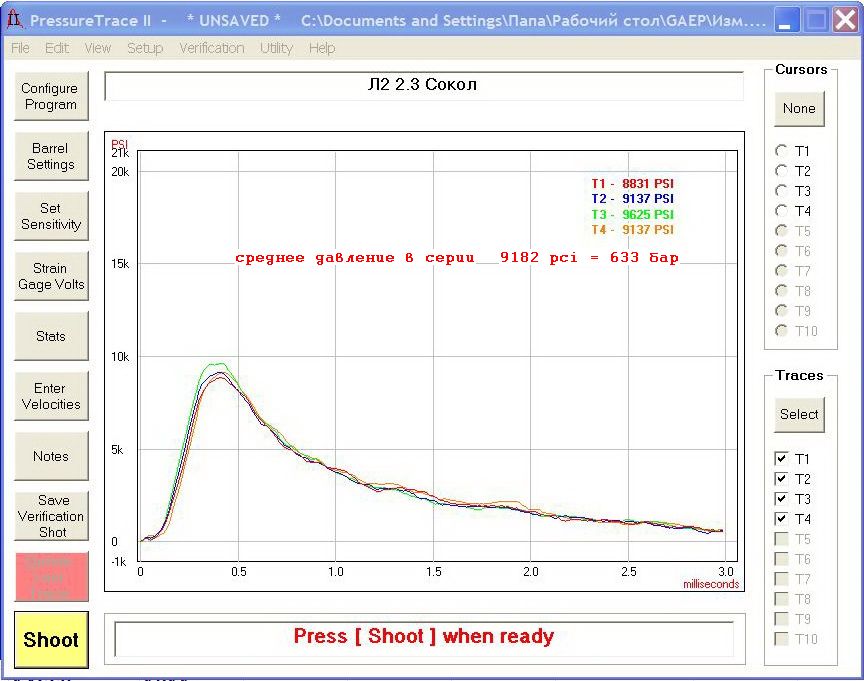The height and width of the screenshot is (681, 864).
Task: Open Strain Gage Volts
Action: [50, 276]
